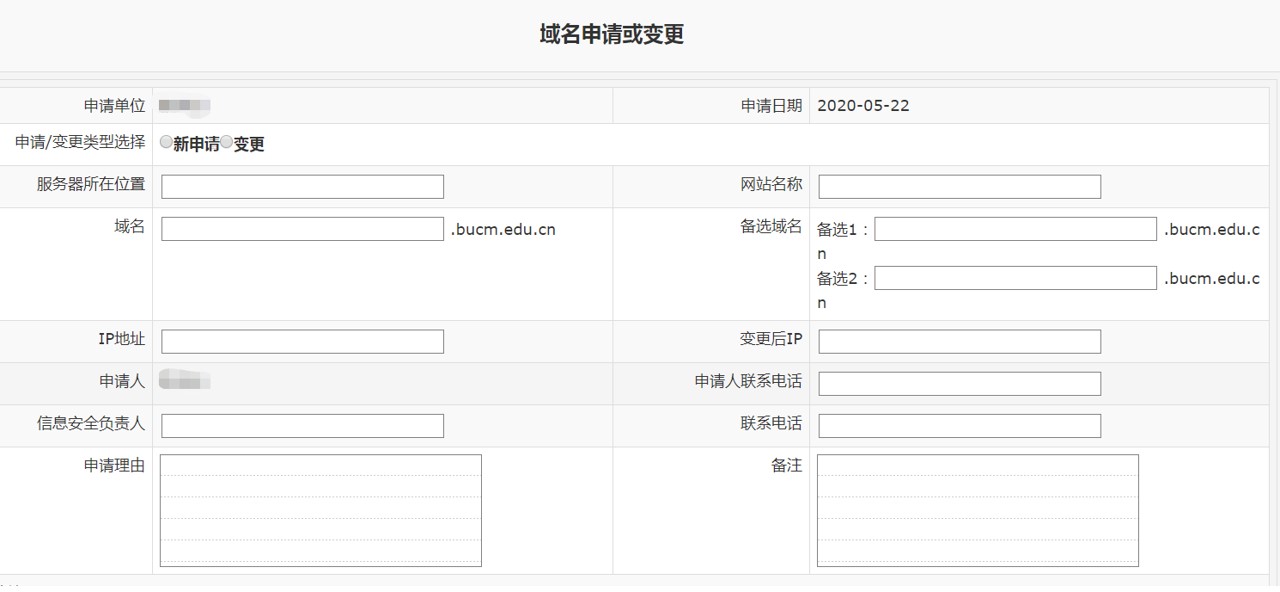Focus the 变更后IP text box
The width and height of the screenshot is (1280, 592).
pyautogui.click(x=959, y=341)
